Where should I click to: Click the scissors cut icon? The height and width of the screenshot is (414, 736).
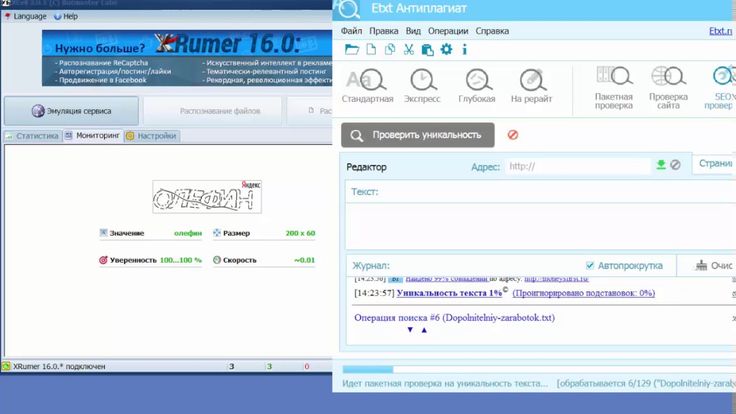click(409, 49)
